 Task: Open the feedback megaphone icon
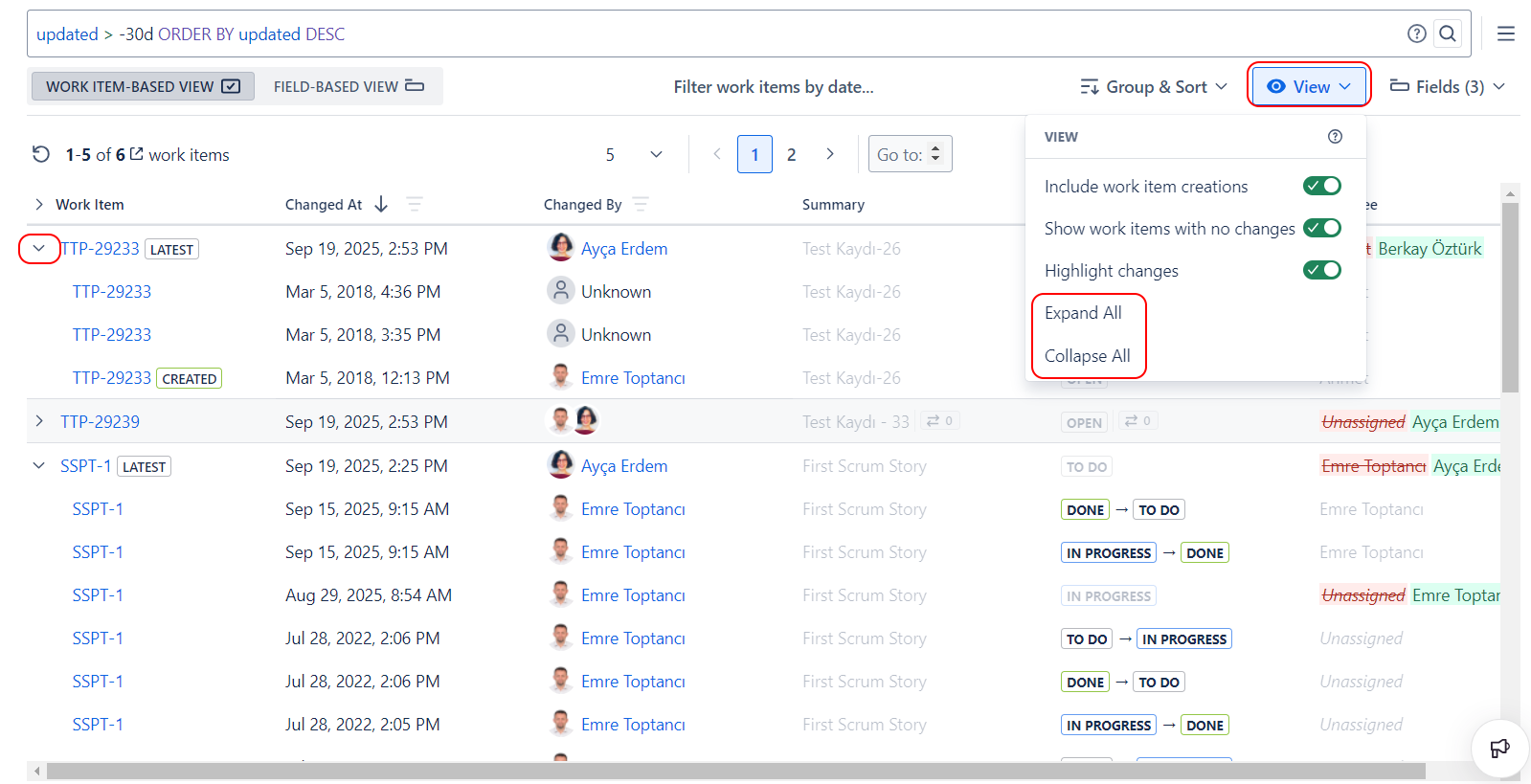pyautogui.click(x=1499, y=748)
